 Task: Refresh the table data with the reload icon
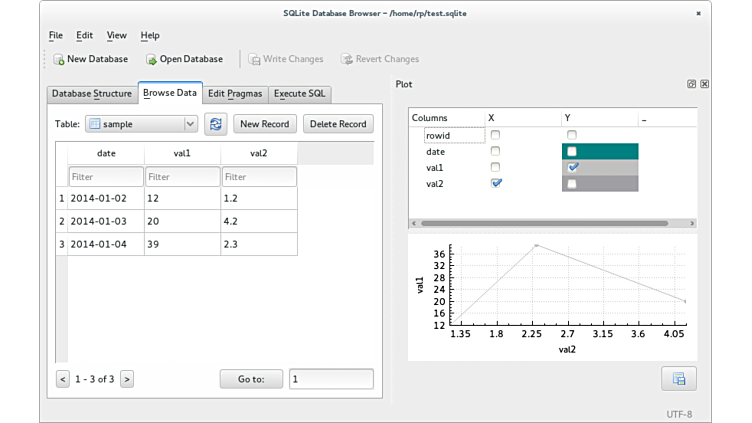click(215, 124)
